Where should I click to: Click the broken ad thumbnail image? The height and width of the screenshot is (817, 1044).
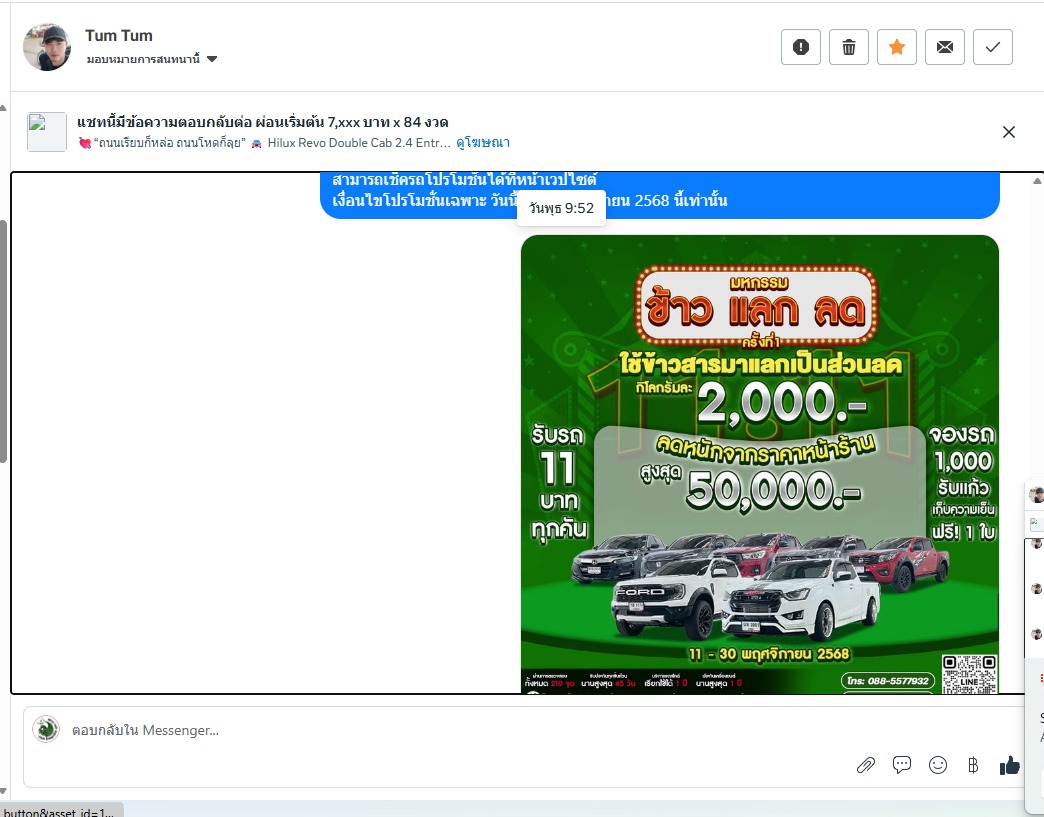(47, 132)
